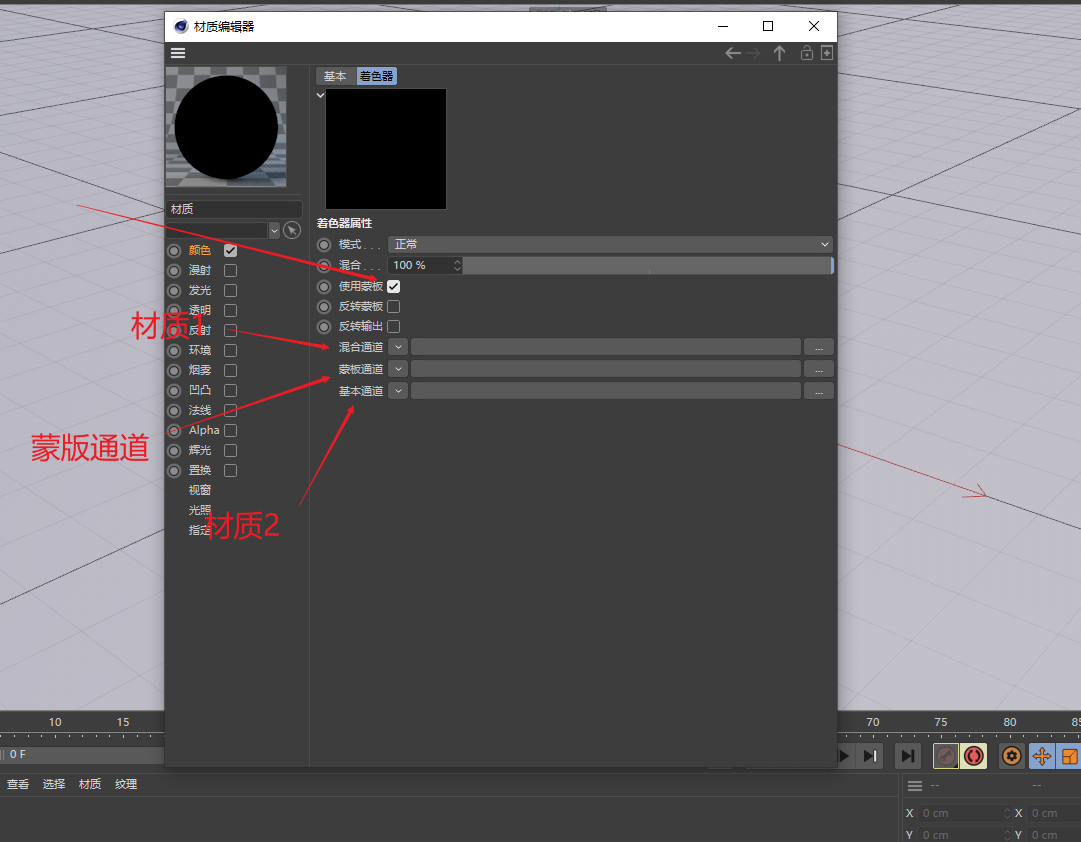
Task: Open the 纹理 menu in material manager
Action: coord(126,784)
